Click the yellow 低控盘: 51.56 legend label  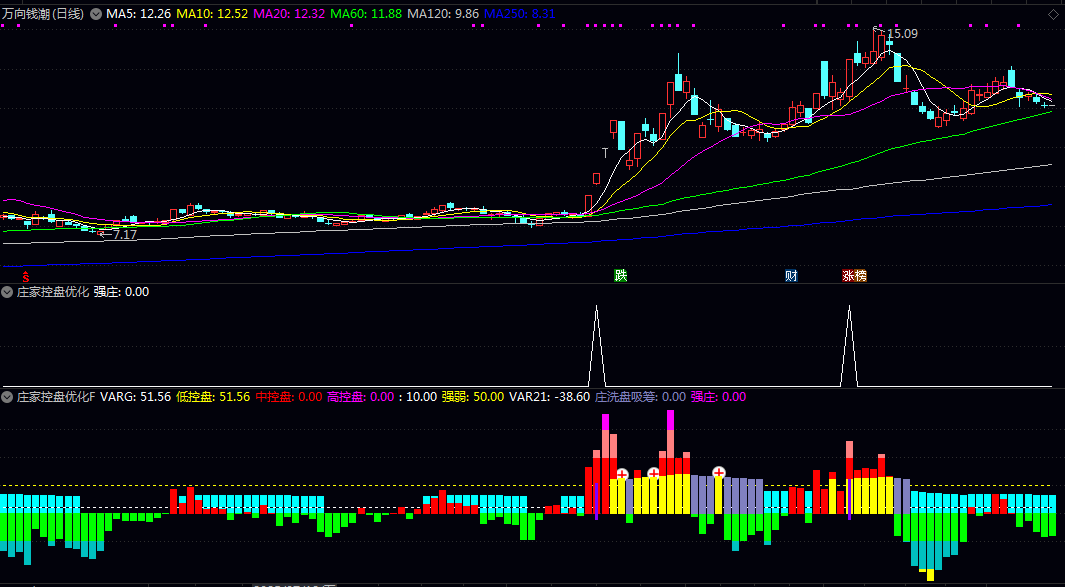212,397
